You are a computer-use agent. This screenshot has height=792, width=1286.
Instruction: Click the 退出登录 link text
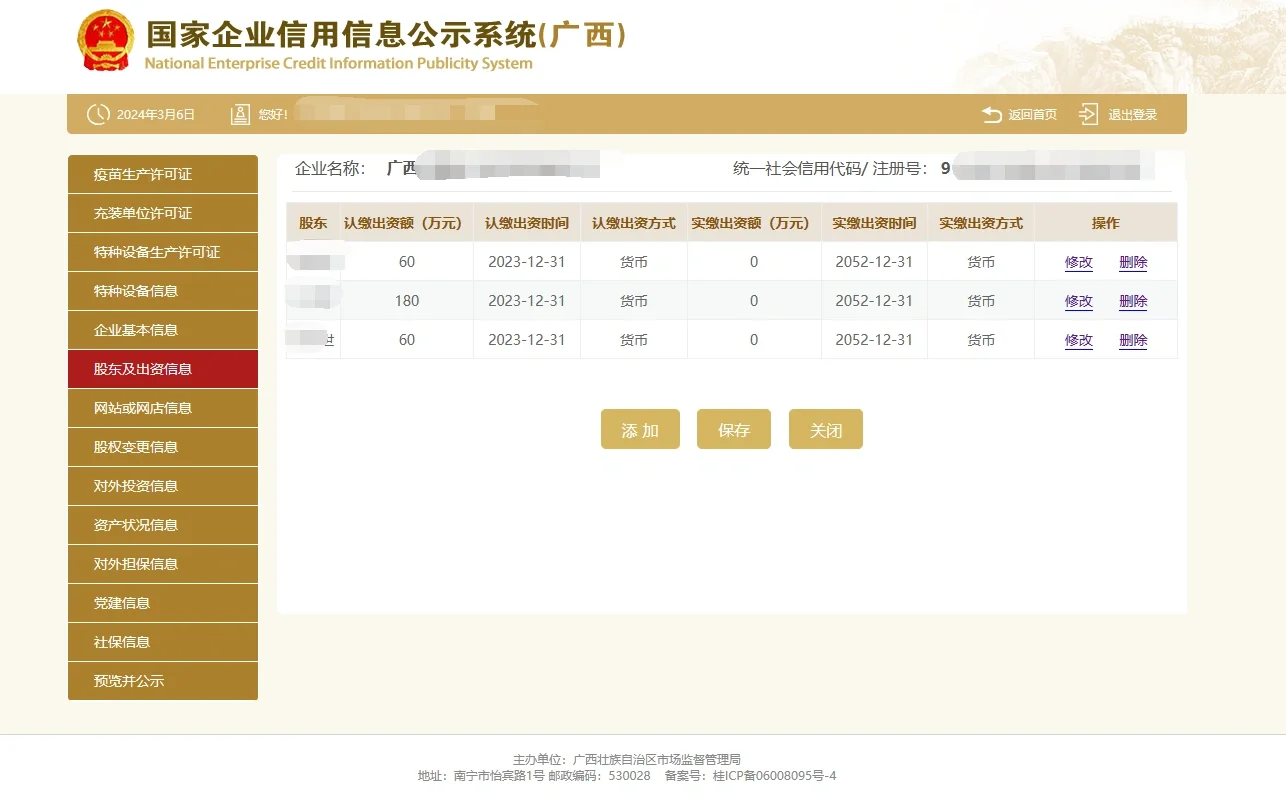click(1132, 115)
